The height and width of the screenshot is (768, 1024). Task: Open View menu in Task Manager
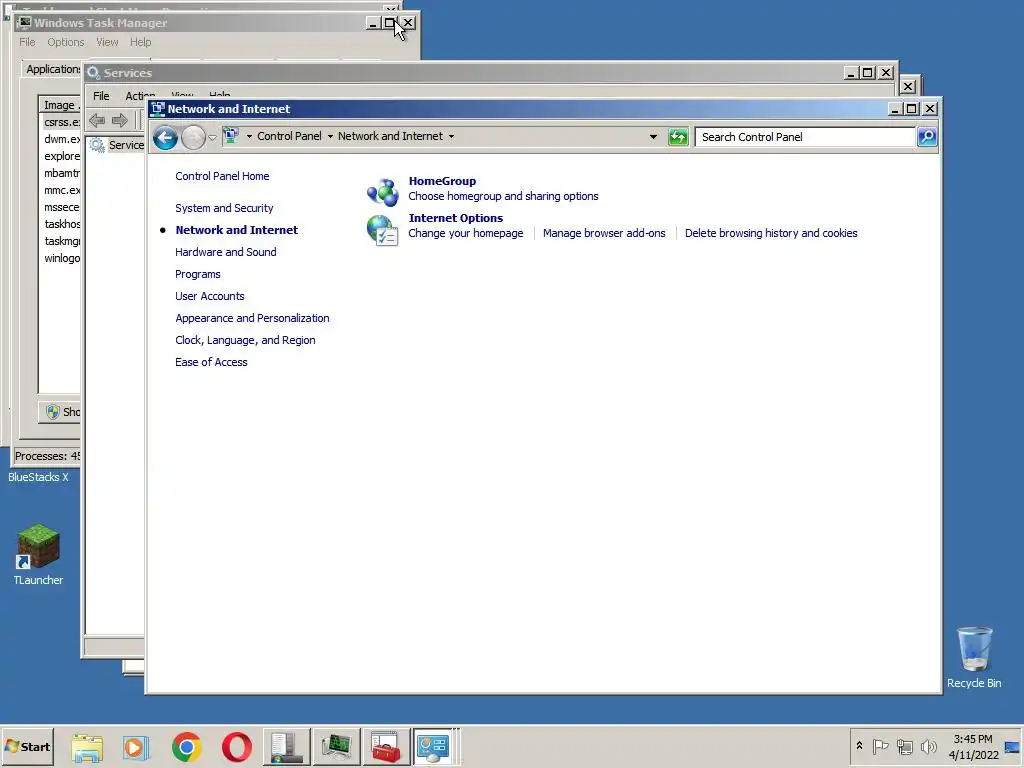[107, 42]
